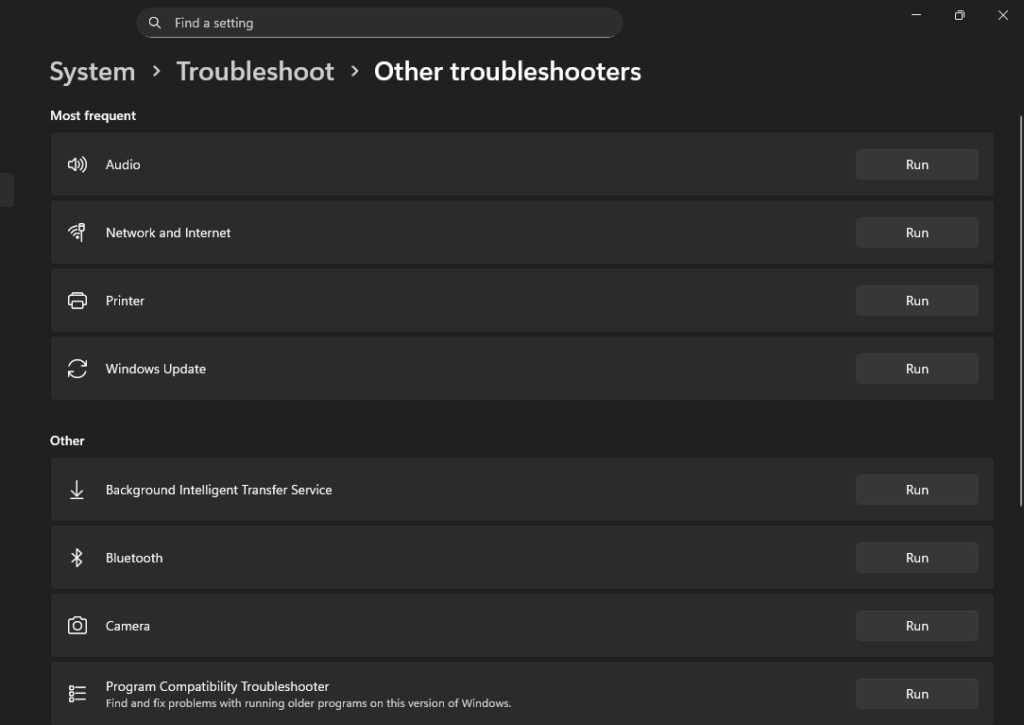Run the Program Compatibility Troubleshooter
The width and height of the screenshot is (1024, 725).
click(x=916, y=693)
